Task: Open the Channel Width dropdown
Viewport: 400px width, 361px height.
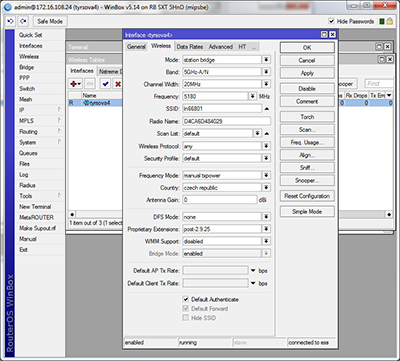Action: [x=266, y=84]
